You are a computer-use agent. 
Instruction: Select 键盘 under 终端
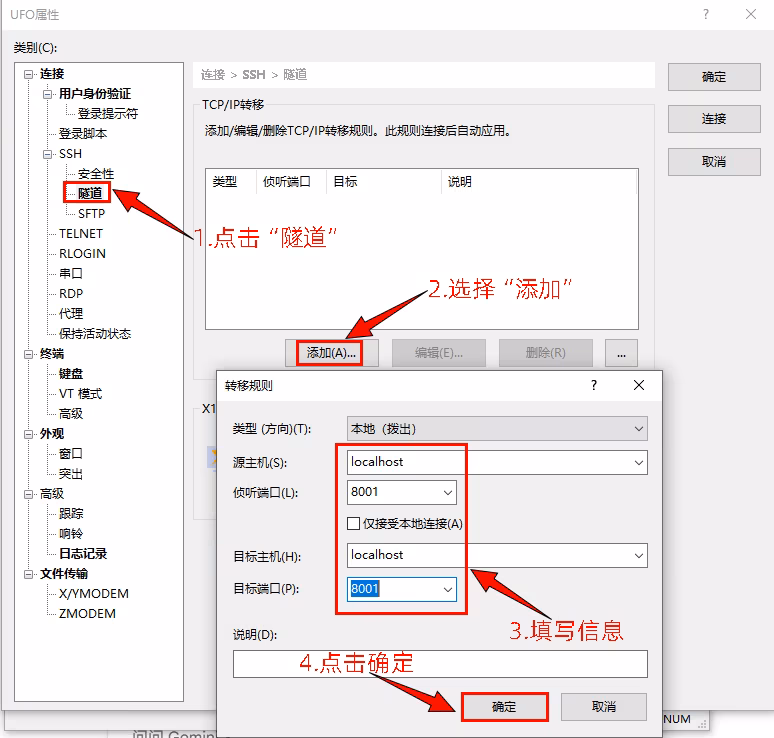71,374
